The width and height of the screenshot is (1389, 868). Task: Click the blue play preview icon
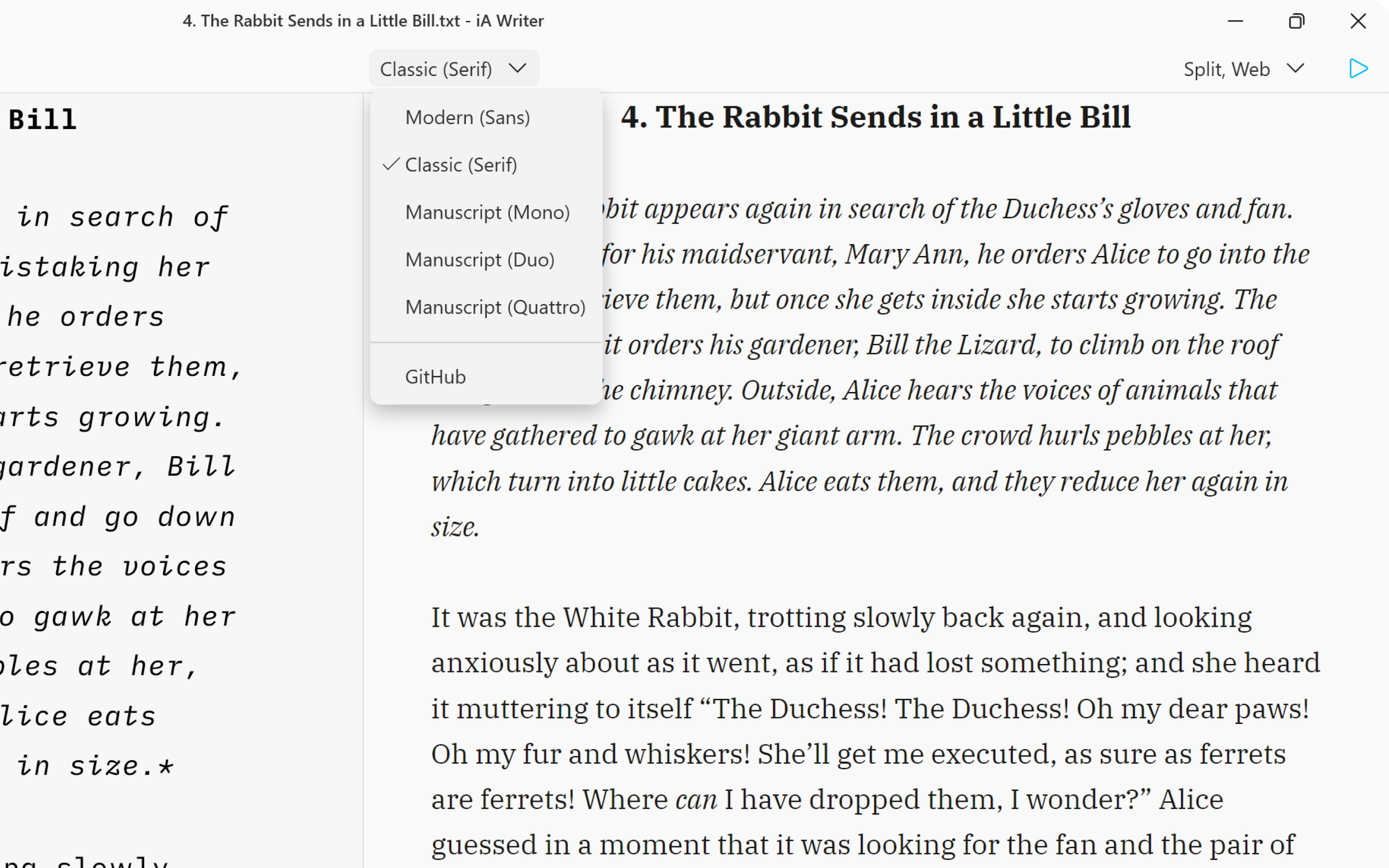(x=1357, y=69)
